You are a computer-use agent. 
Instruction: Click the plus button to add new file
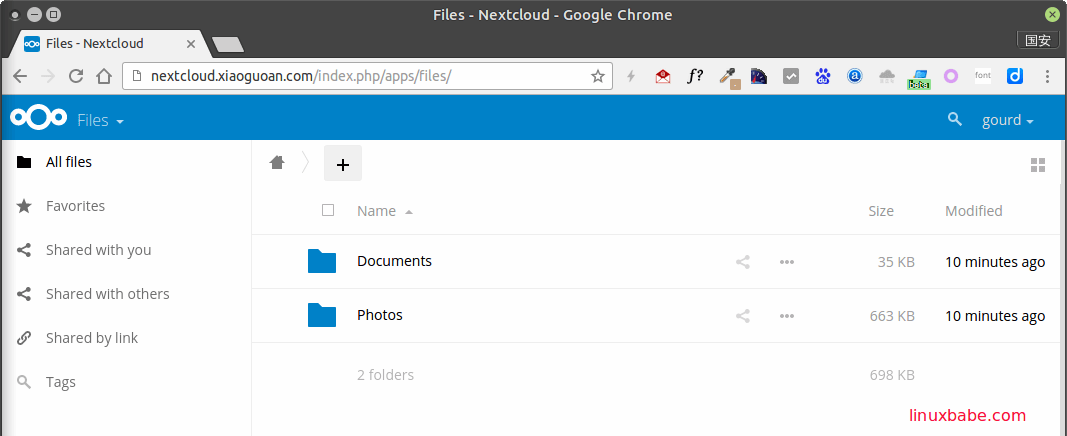[342, 164]
